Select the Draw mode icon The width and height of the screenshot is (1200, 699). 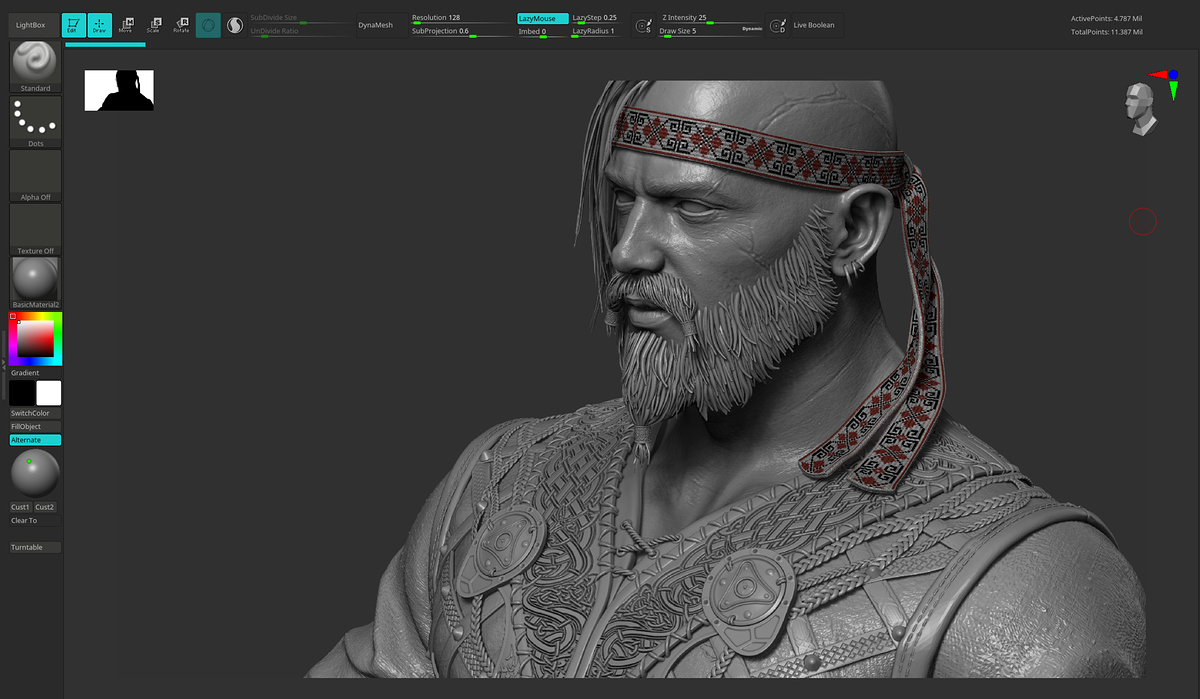100,25
